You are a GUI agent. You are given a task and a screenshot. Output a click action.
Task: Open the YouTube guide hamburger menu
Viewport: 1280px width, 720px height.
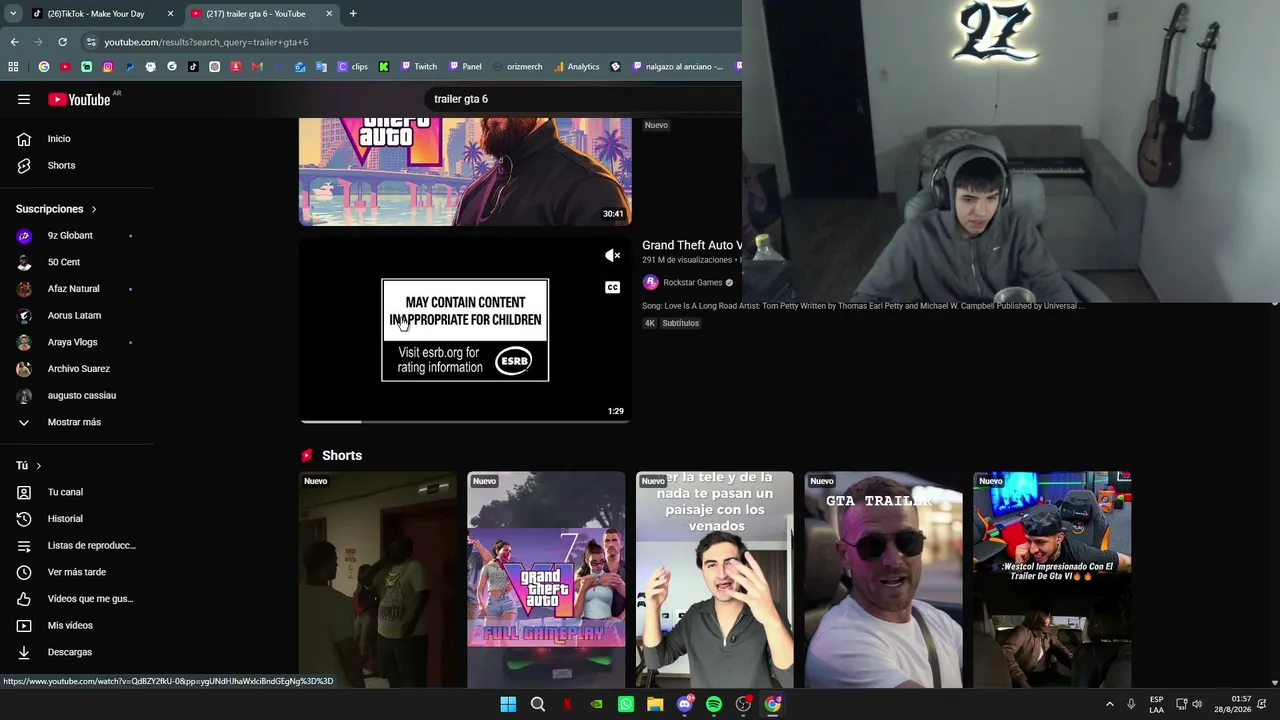24,99
